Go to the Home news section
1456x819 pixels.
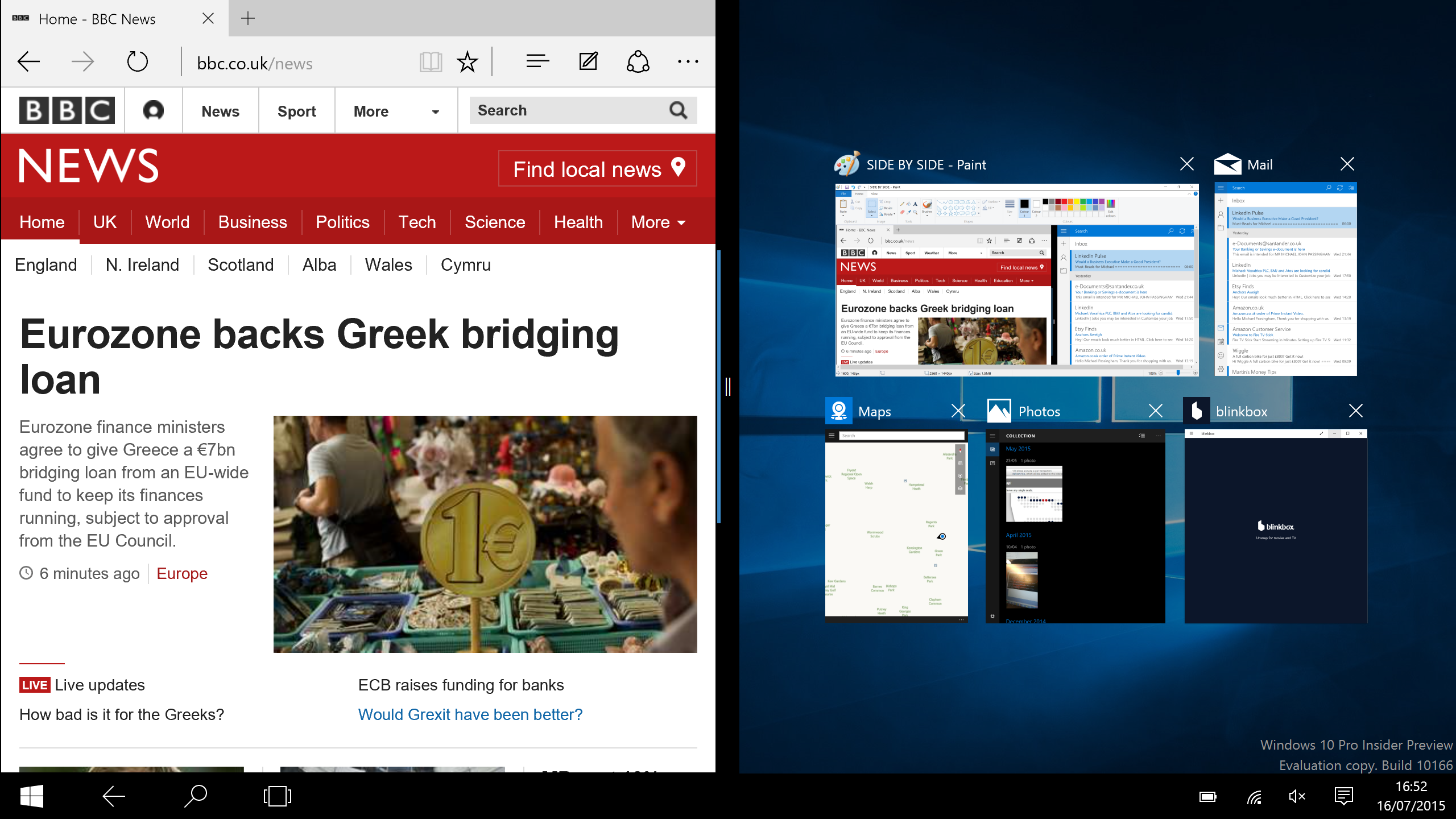[x=42, y=222]
